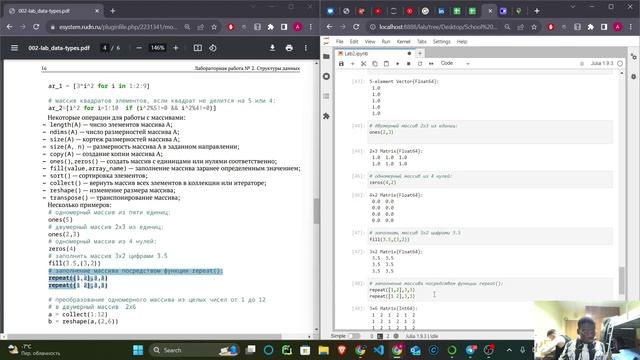This screenshot has width=640, height=360.
Task: Open the JupyterLab File menu
Action: coord(340,42)
